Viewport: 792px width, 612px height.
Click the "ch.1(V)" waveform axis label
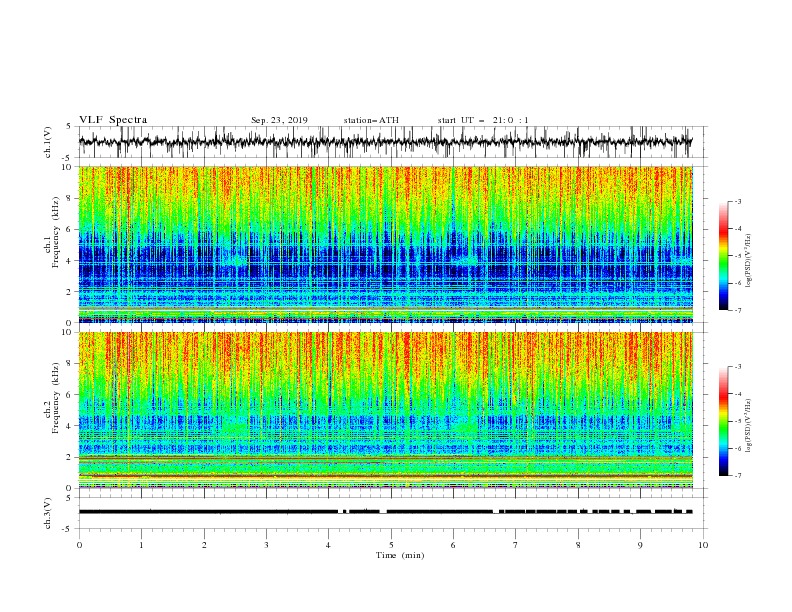(48, 142)
